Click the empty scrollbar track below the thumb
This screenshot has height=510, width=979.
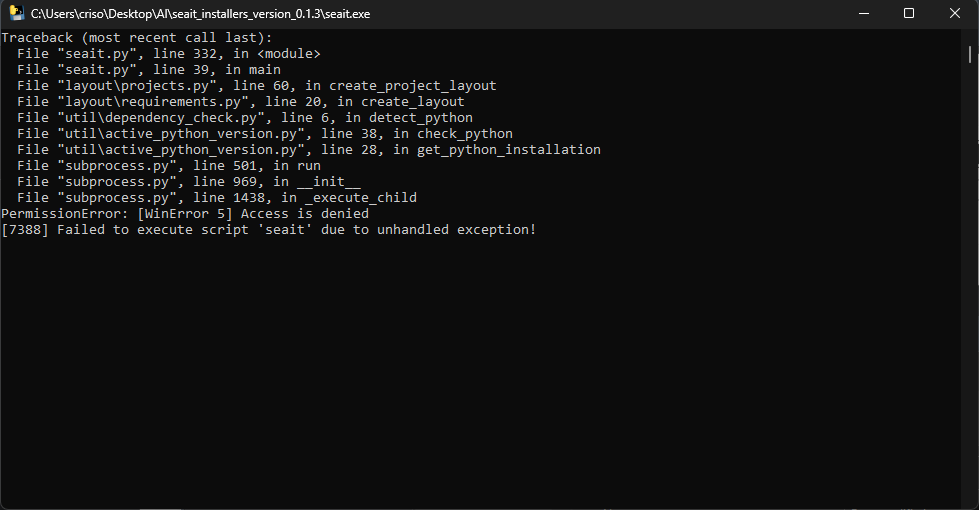[x=970, y=281]
